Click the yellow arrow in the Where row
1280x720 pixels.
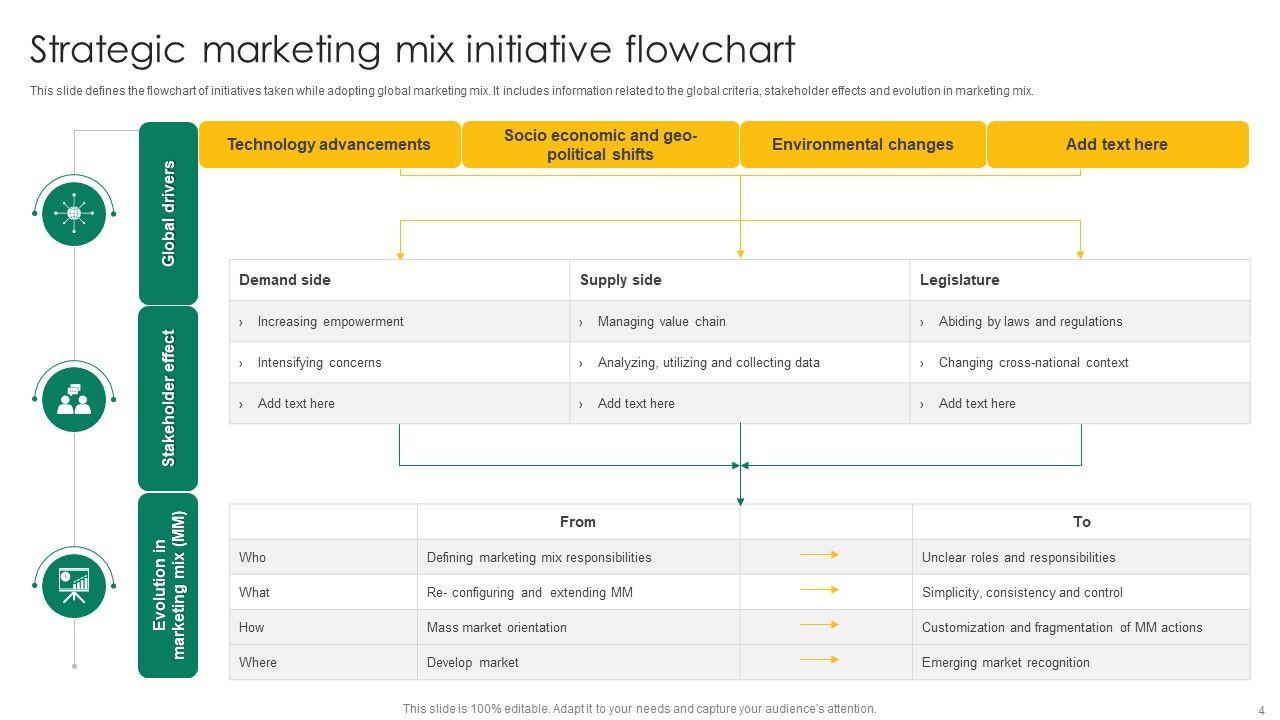click(x=820, y=660)
